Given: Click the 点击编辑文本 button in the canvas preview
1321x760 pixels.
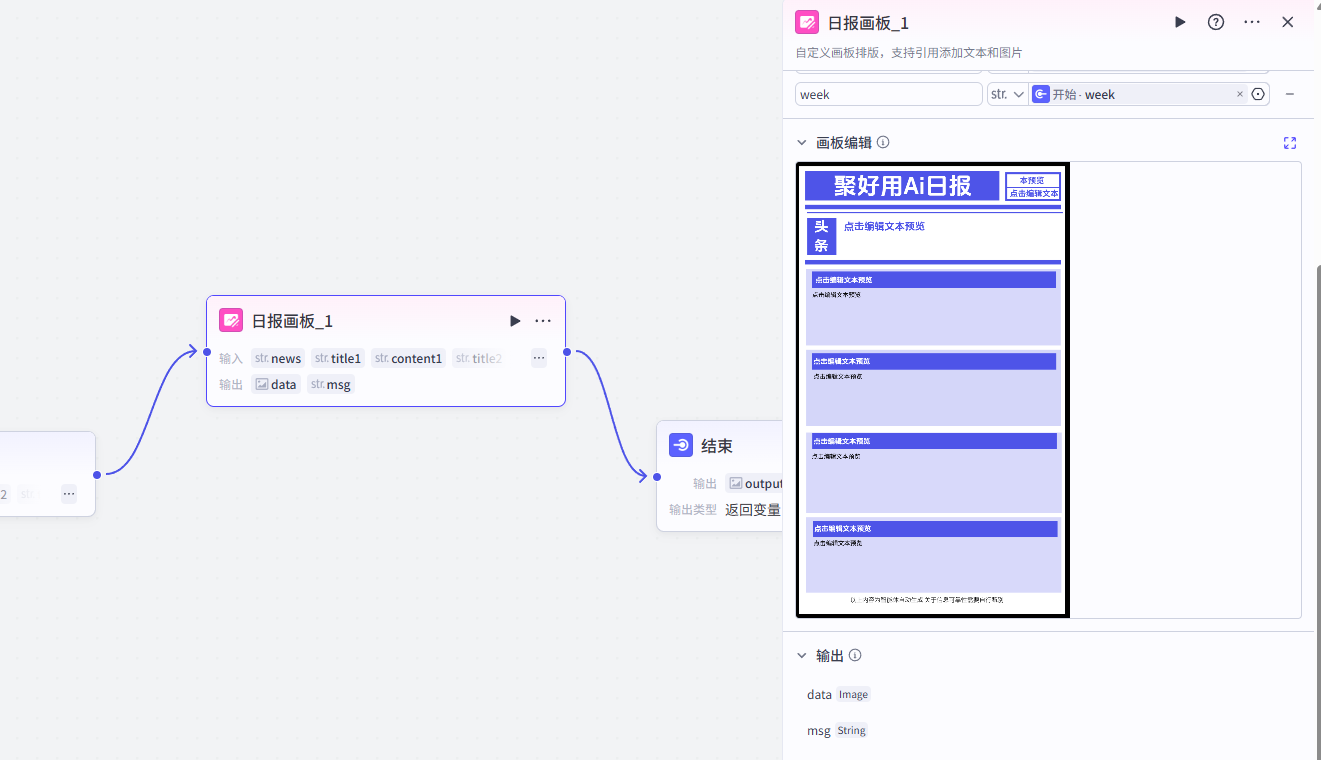Looking at the screenshot, I should (x=1035, y=193).
